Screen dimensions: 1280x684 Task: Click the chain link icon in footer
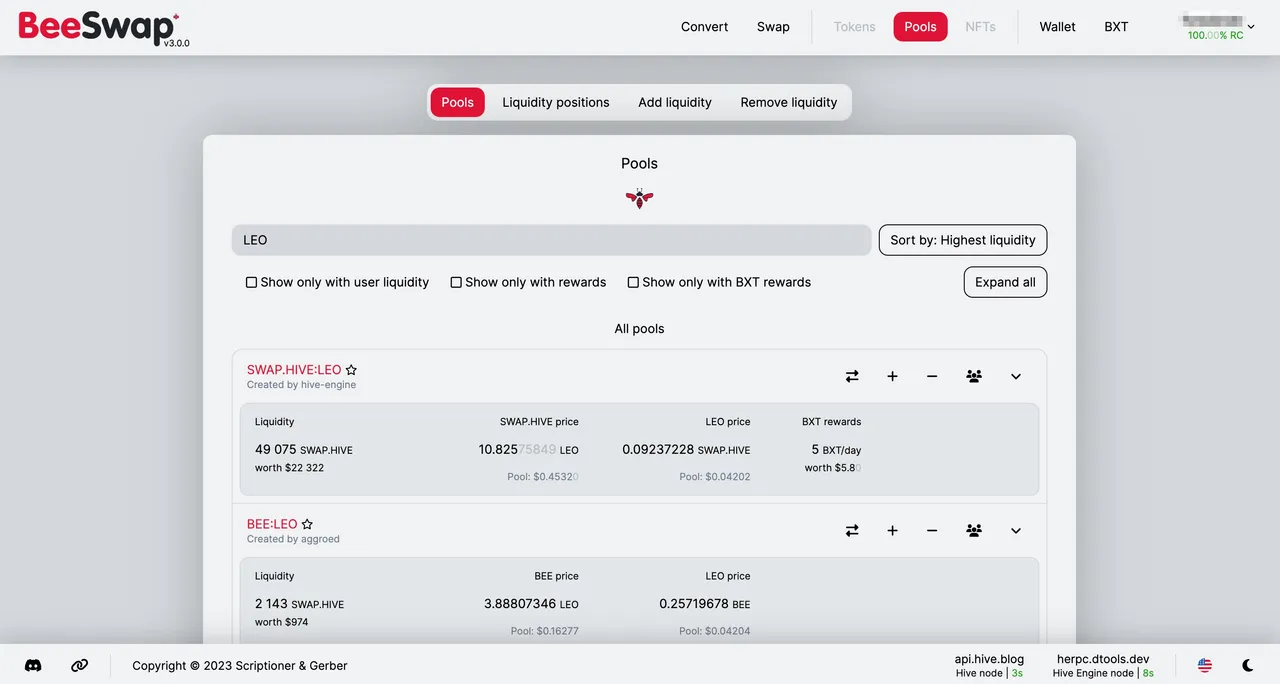coord(80,665)
